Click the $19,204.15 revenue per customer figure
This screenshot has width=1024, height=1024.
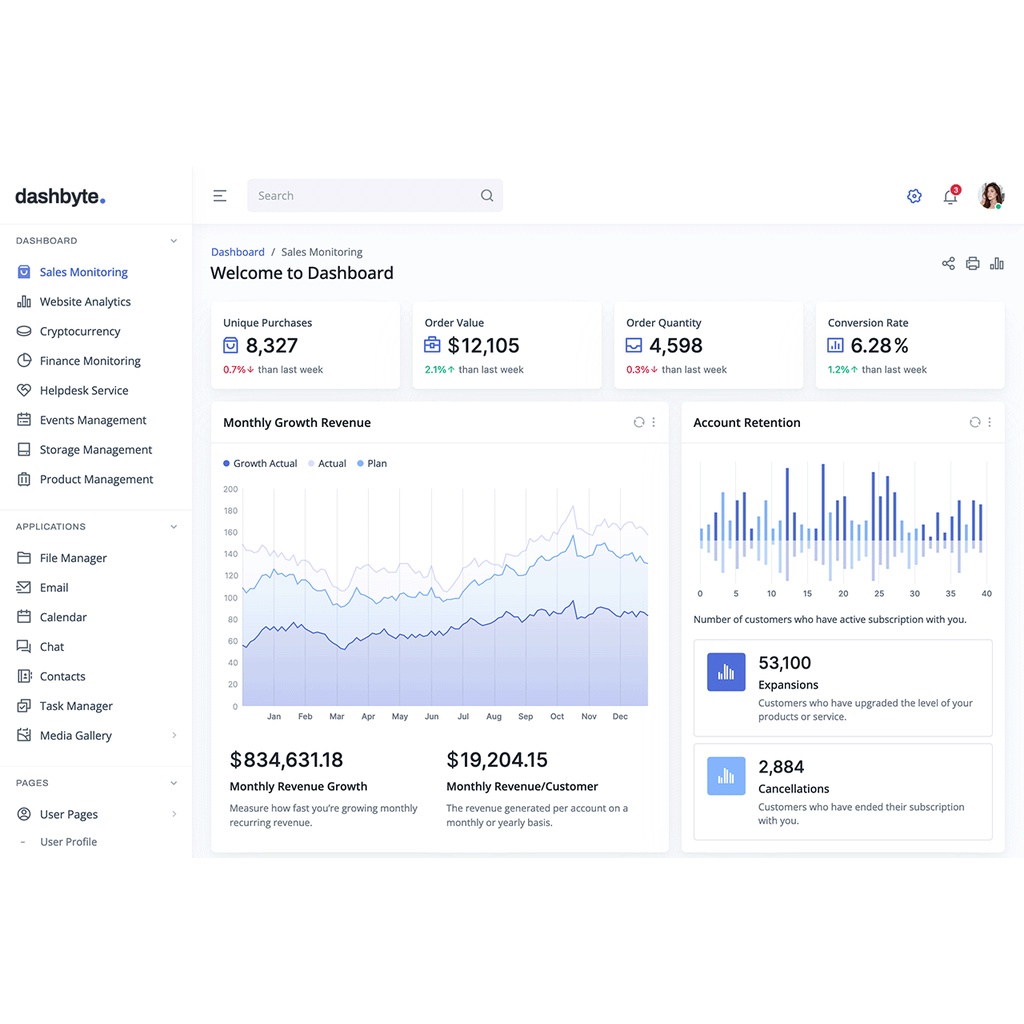tap(497, 760)
